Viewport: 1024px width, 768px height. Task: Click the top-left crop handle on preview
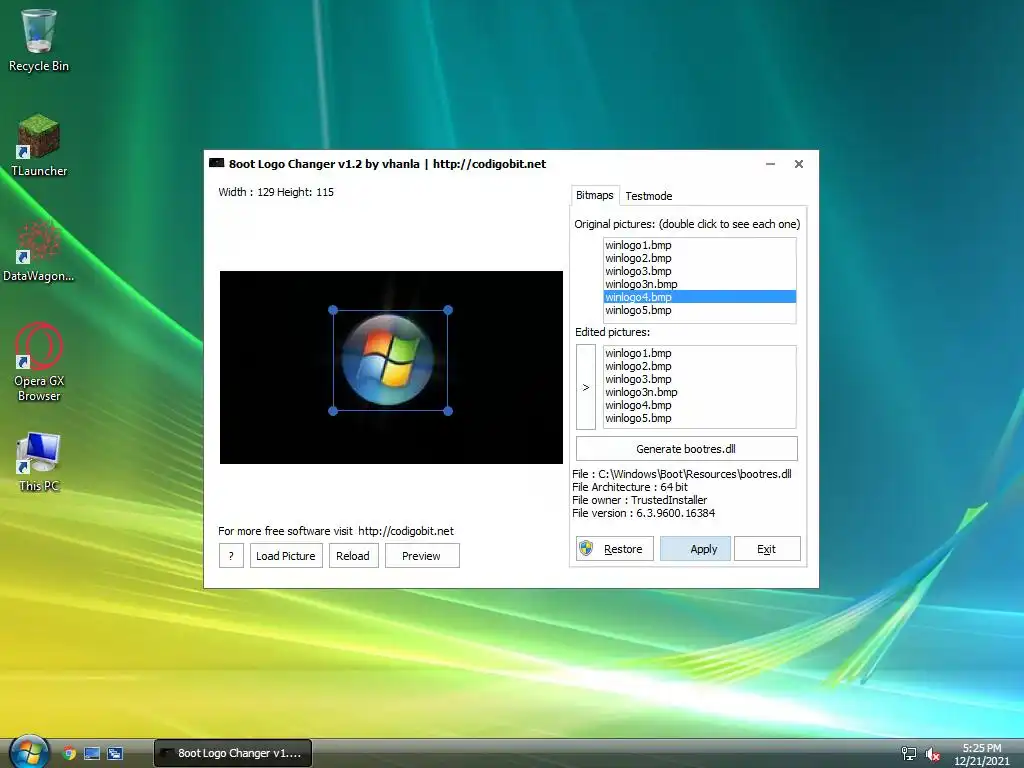pyautogui.click(x=333, y=310)
